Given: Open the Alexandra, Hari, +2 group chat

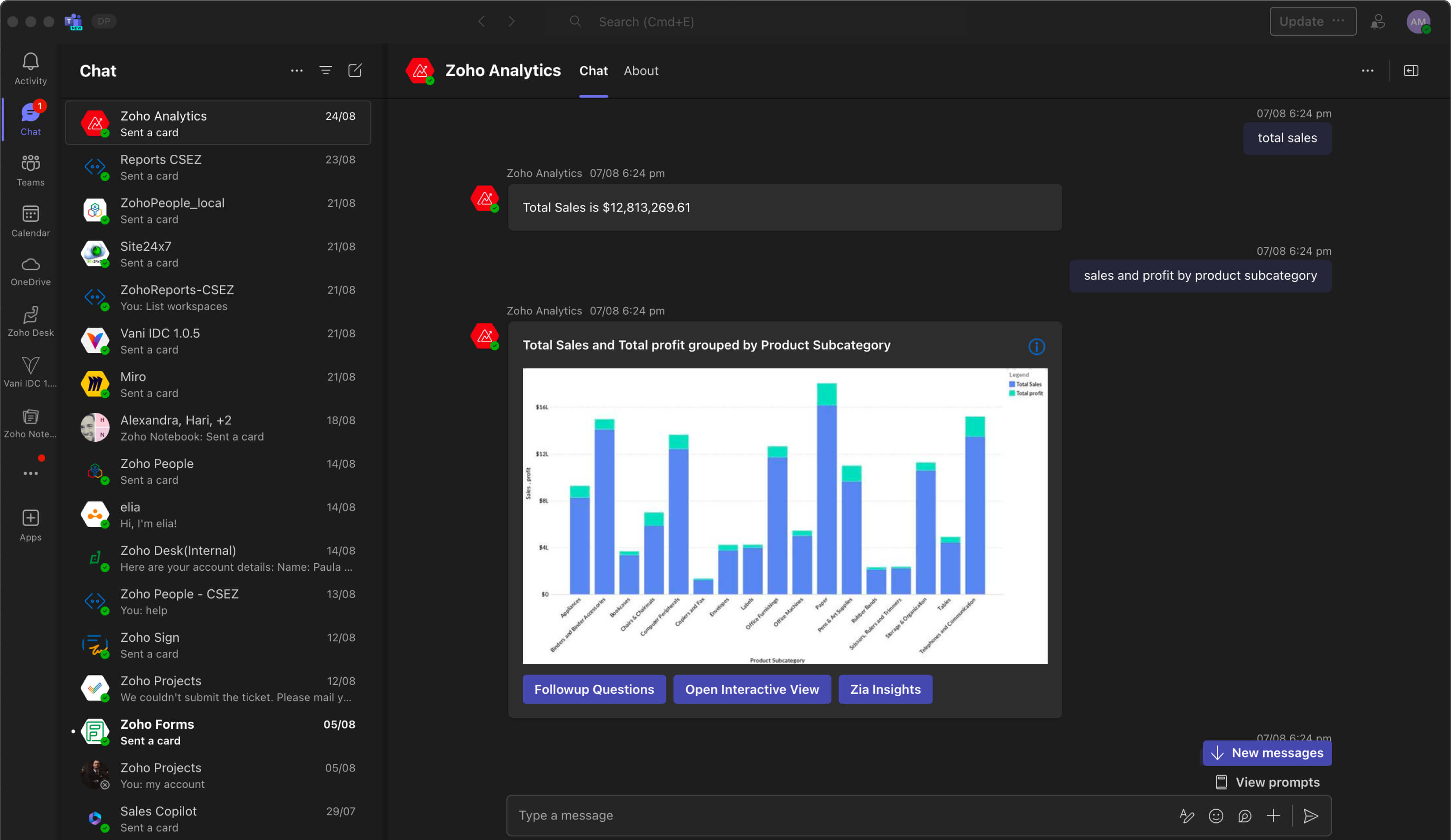Looking at the screenshot, I should point(218,428).
